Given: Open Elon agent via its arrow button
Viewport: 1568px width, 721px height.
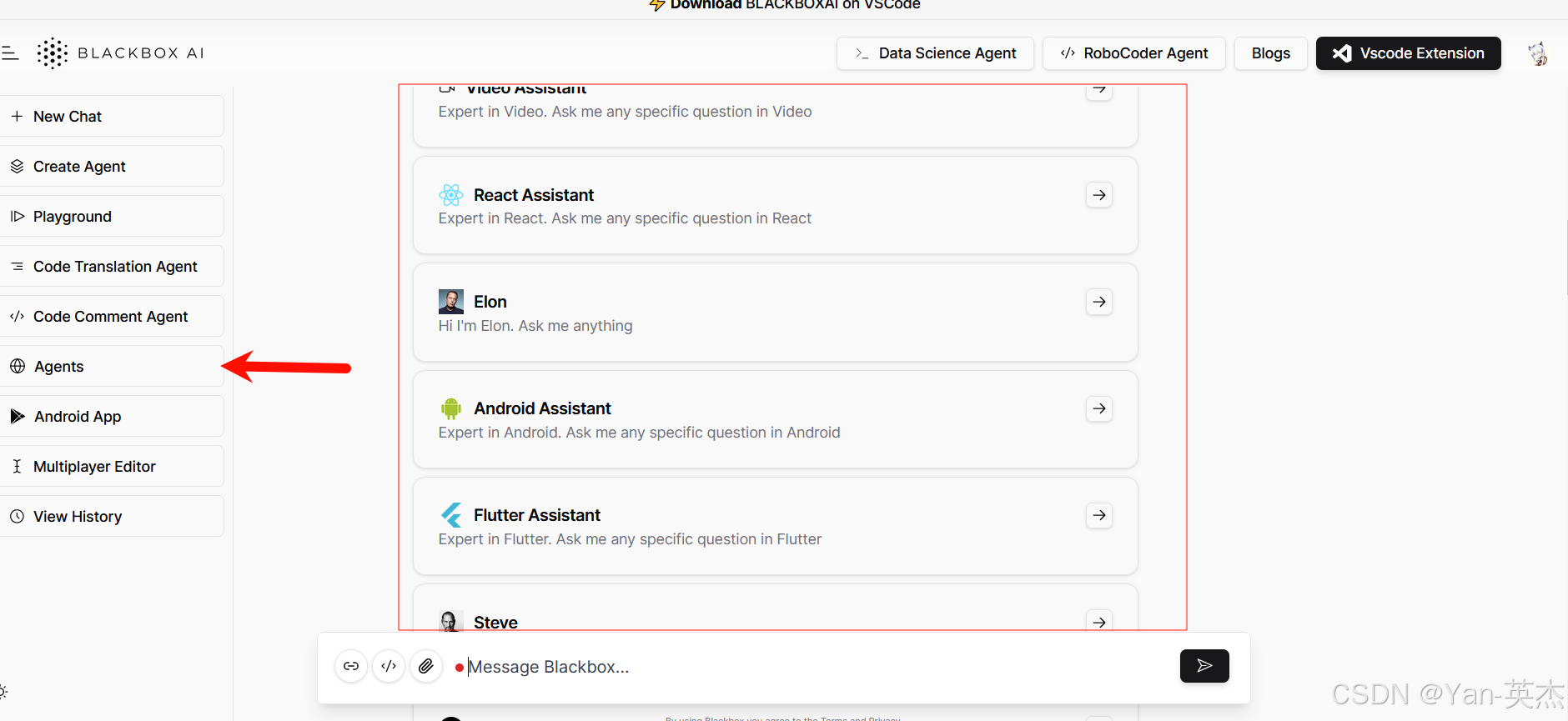Looking at the screenshot, I should [1099, 302].
